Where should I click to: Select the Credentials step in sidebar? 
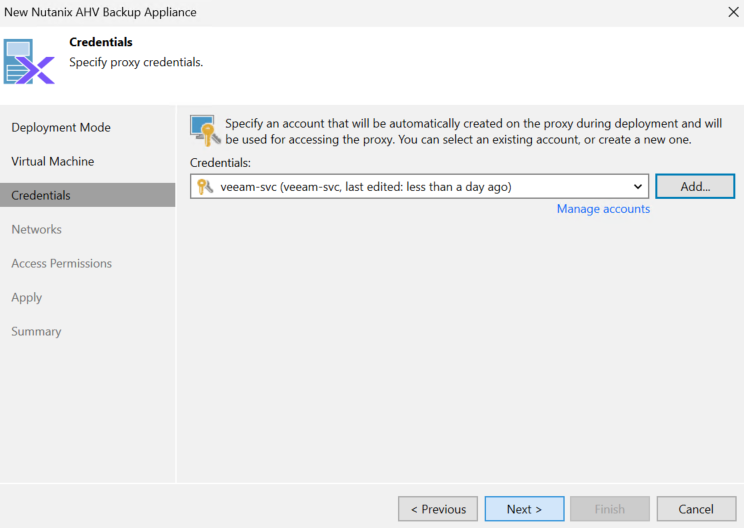coord(88,195)
